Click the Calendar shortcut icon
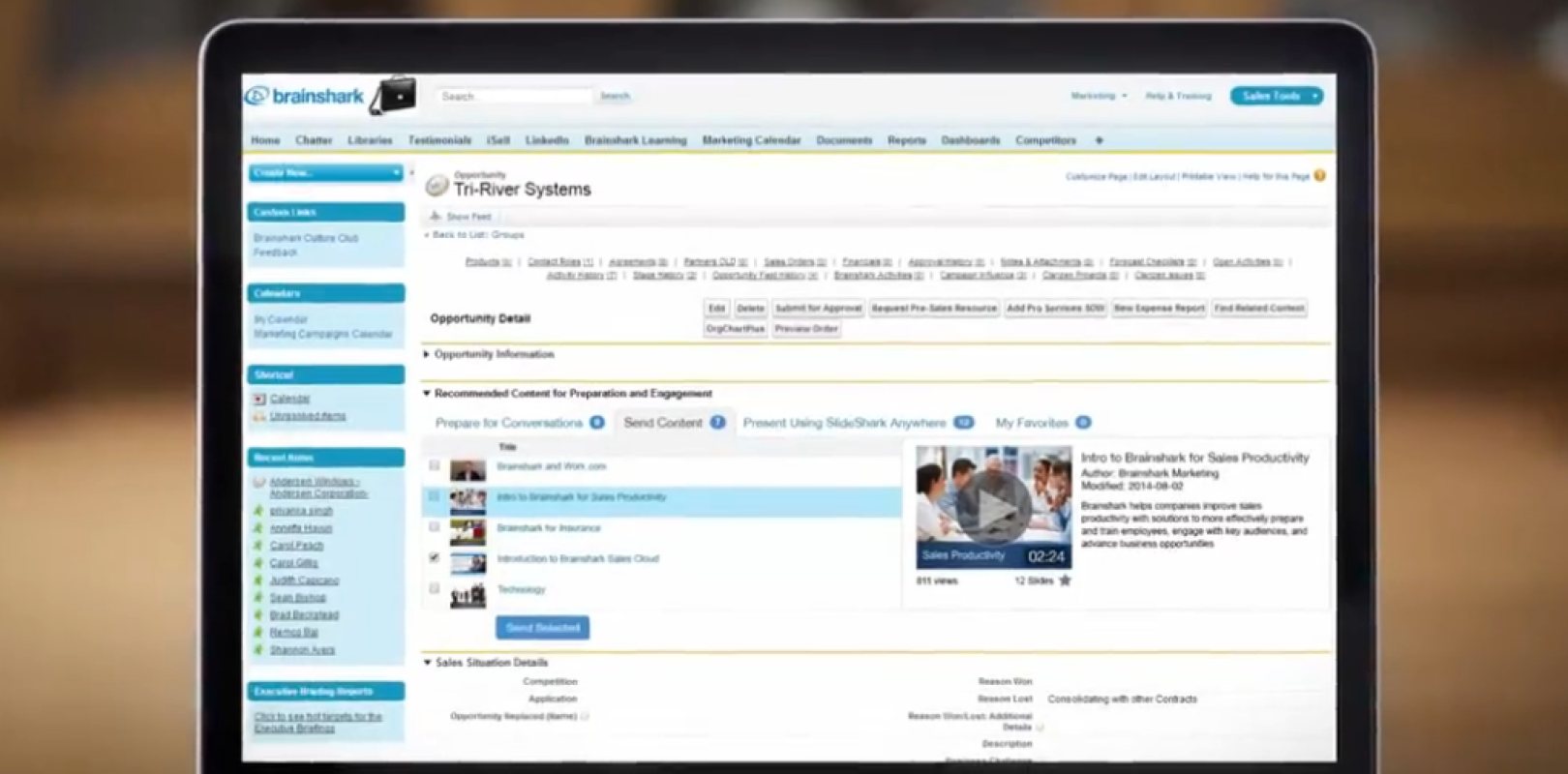Screen dimensions: 1568x774 point(259,399)
